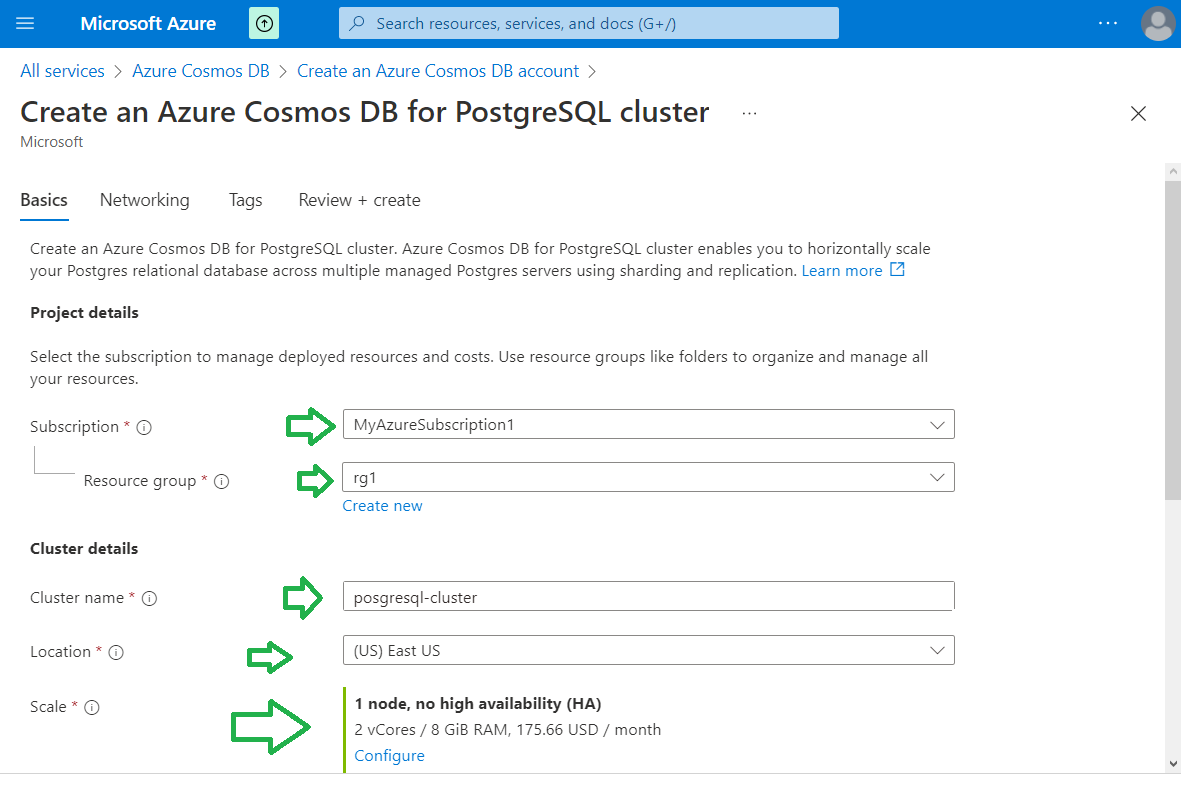Open the ellipsis beside the page title

(x=749, y=113)
